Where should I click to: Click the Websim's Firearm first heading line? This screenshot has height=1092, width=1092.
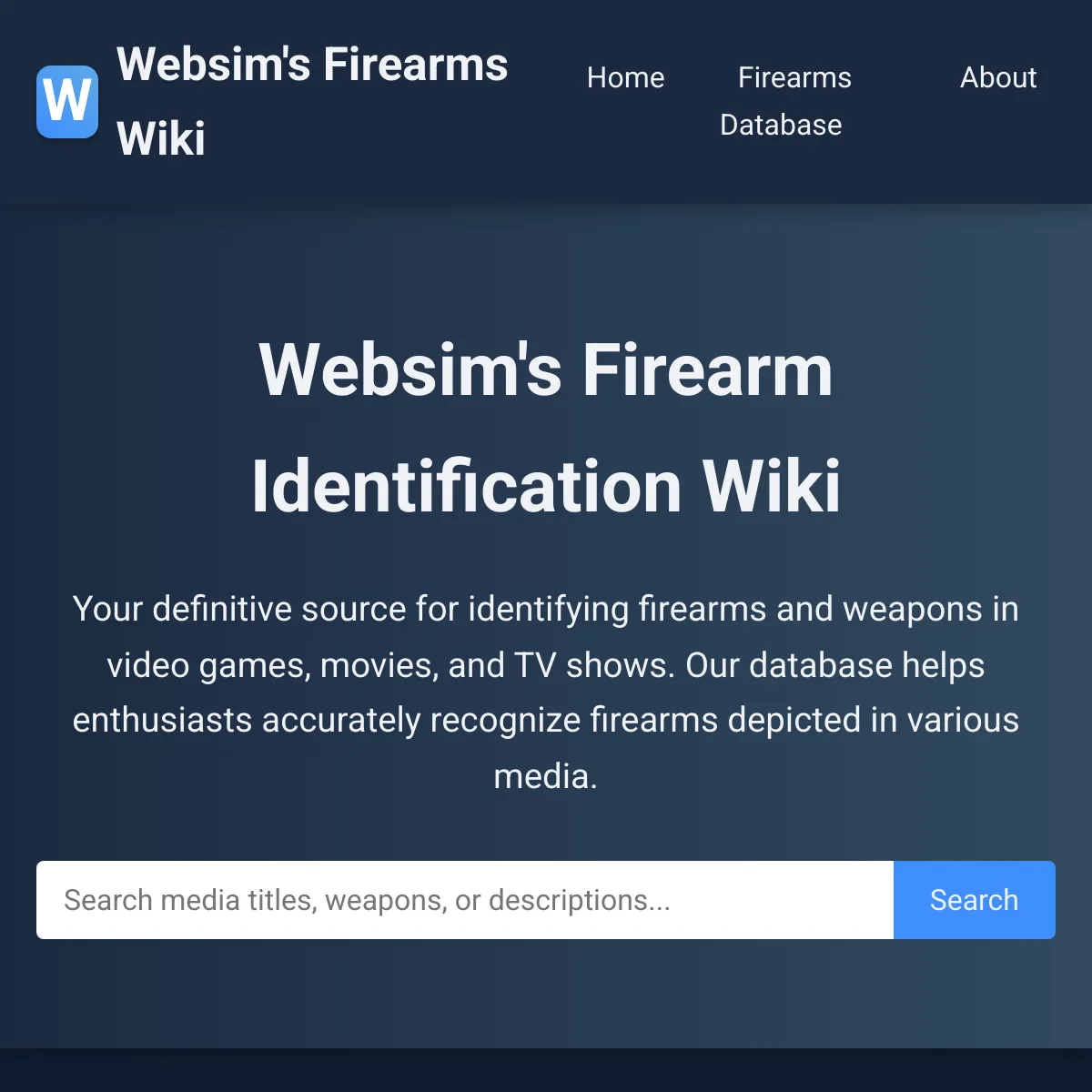point(546,370)
